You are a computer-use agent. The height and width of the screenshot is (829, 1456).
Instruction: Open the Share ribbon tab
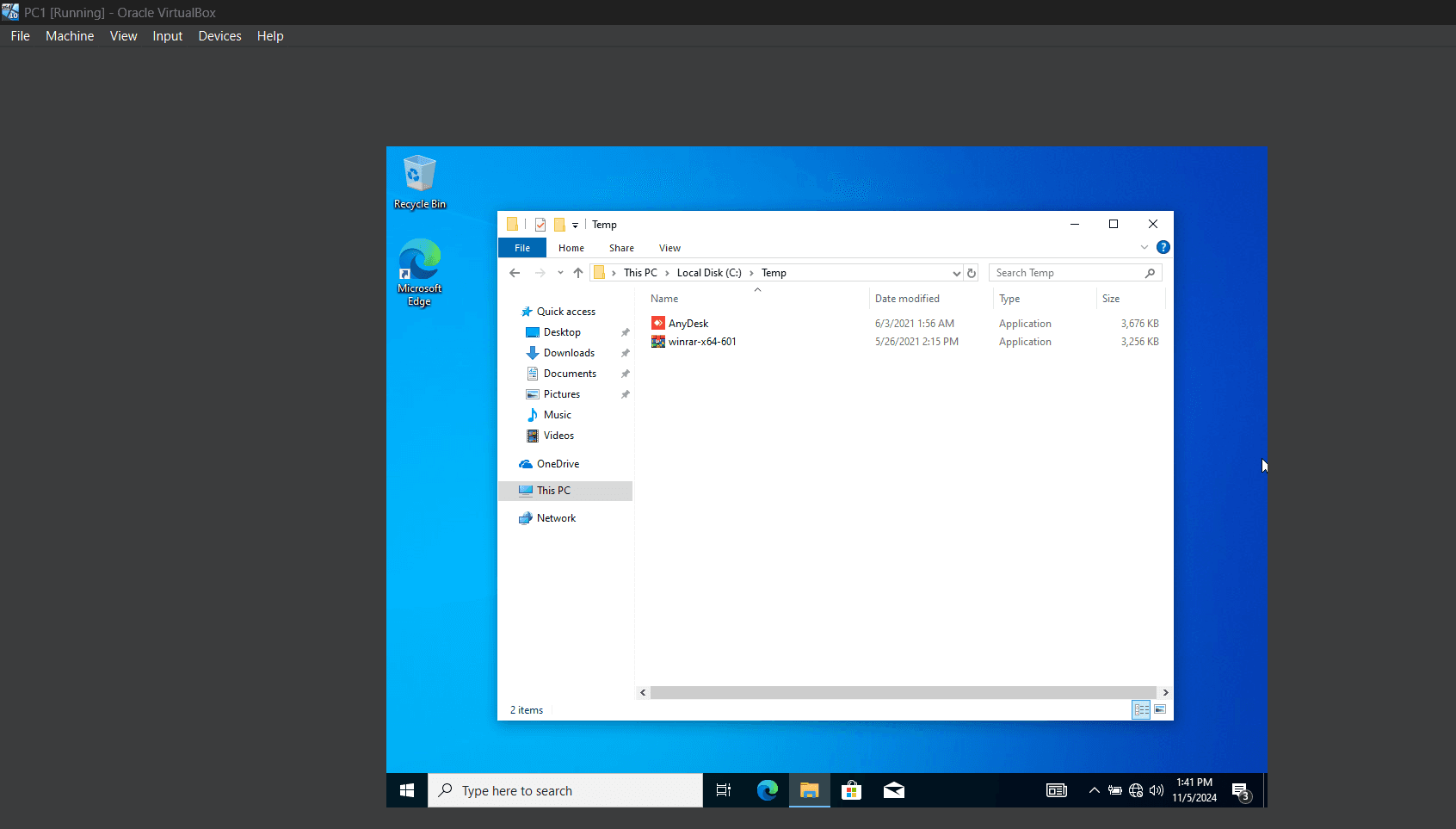(x=621, y=248)
